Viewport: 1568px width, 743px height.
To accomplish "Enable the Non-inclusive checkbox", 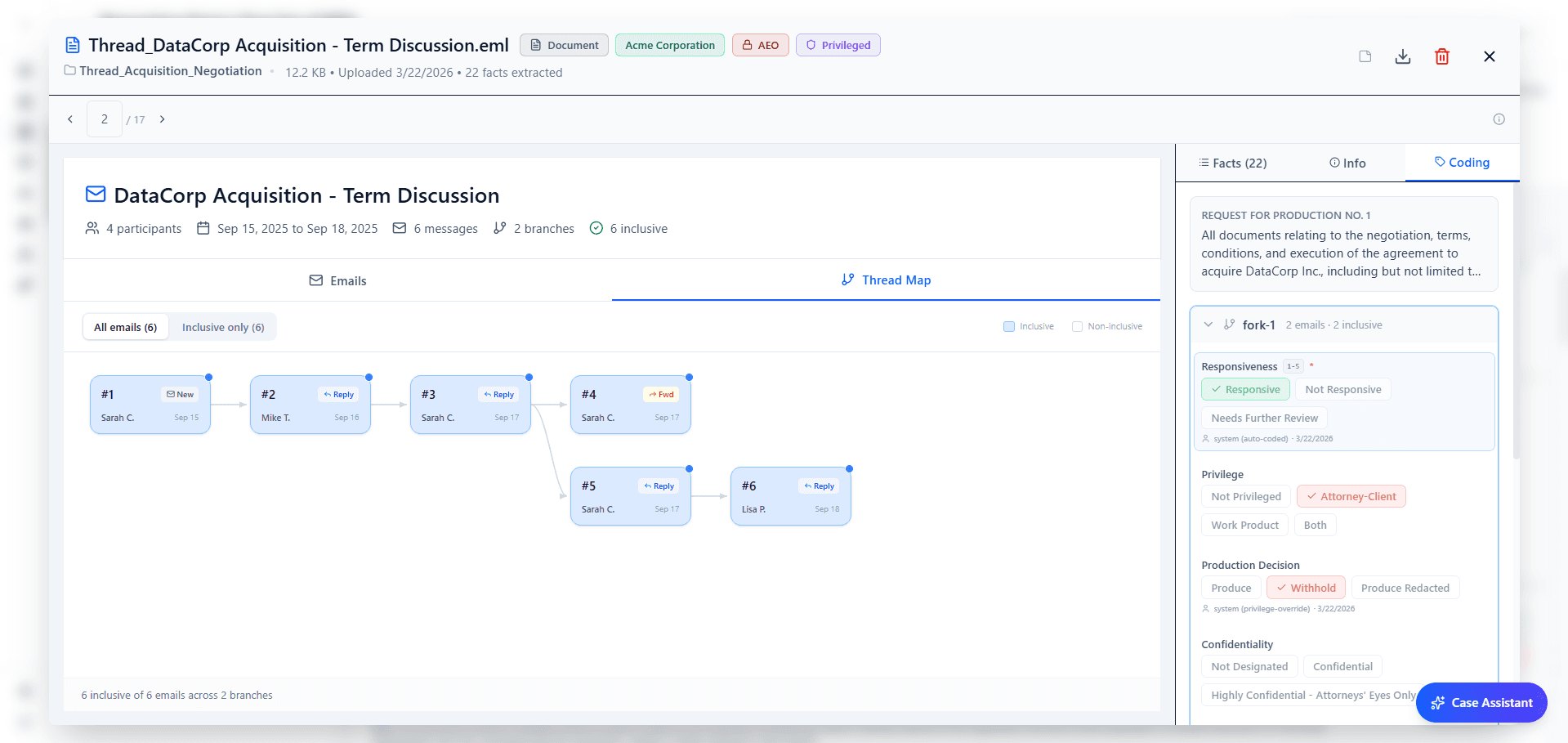I will click(x=1077, y=325).
